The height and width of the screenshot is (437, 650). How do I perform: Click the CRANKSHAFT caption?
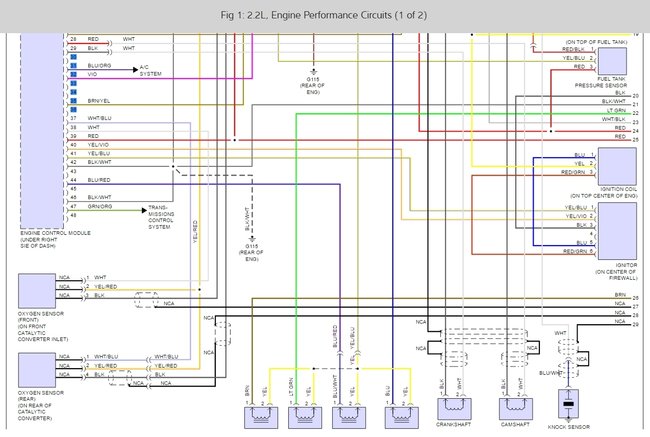(454, 425)
